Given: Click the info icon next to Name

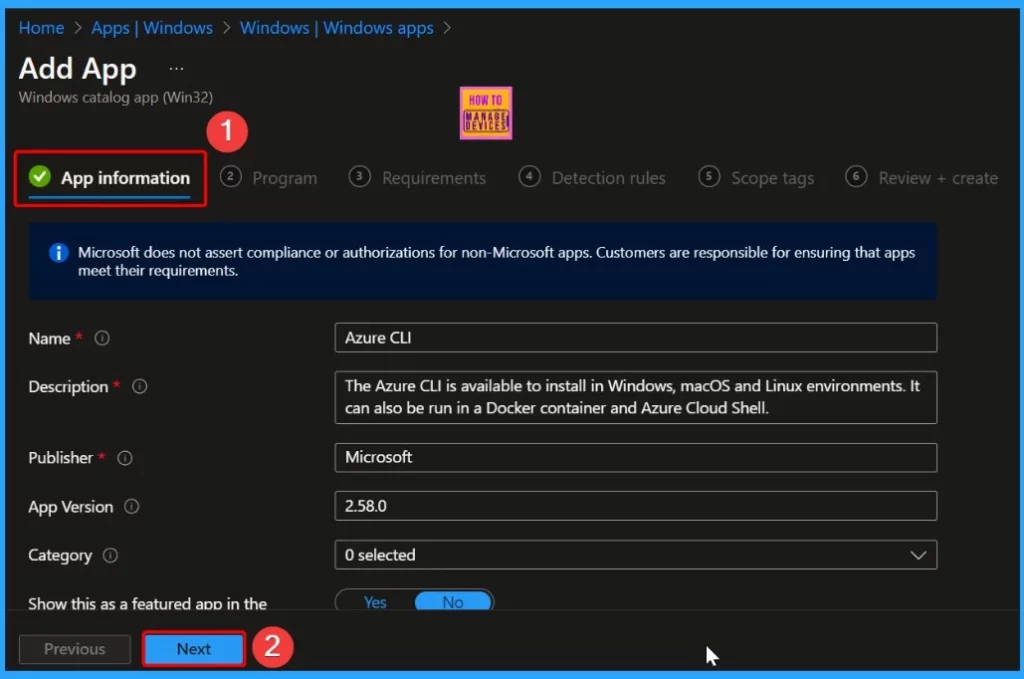Looking at the screenshot, I should tap(102, 338).
